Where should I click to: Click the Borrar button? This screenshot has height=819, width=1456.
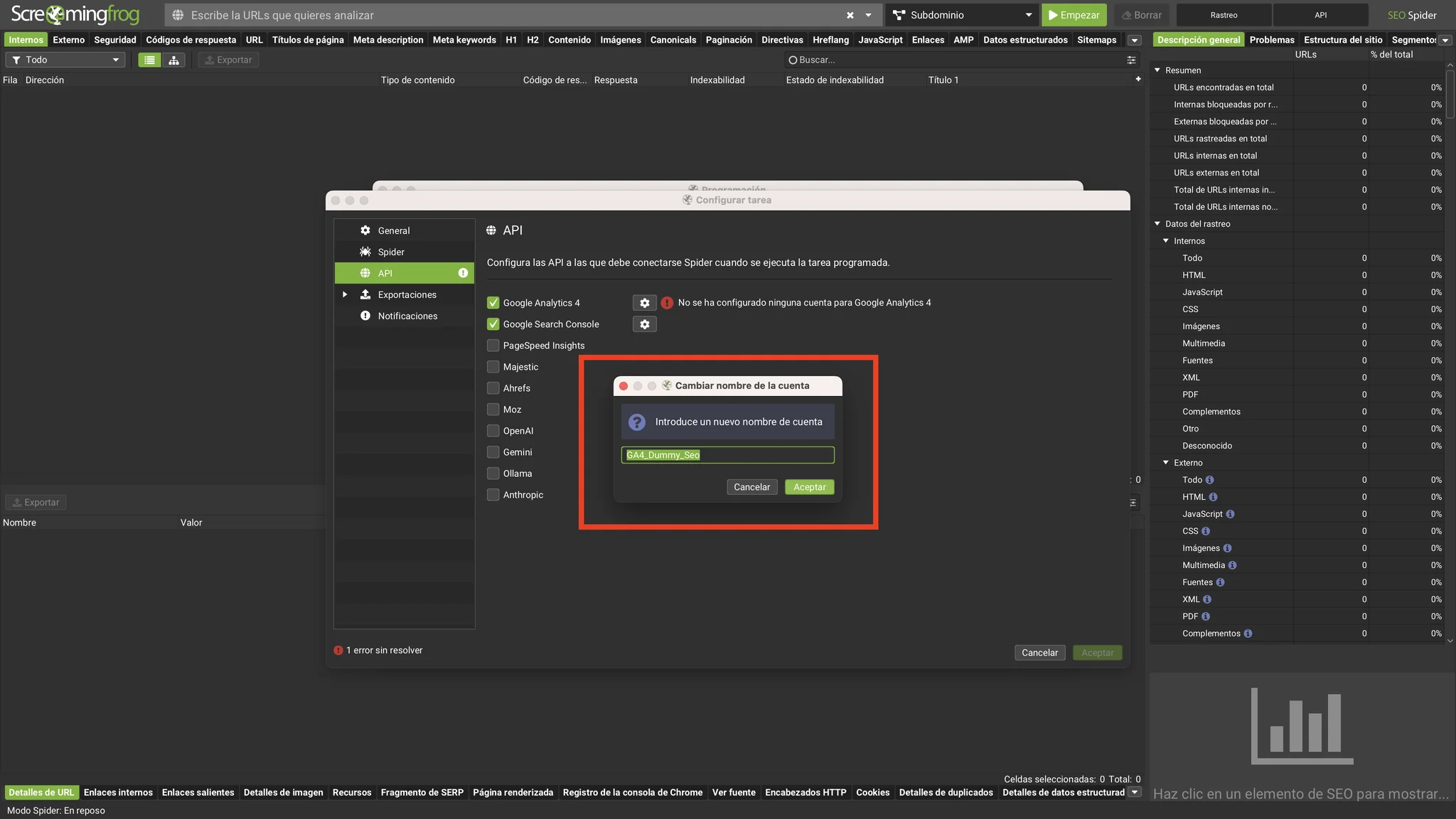[1142, 15]
